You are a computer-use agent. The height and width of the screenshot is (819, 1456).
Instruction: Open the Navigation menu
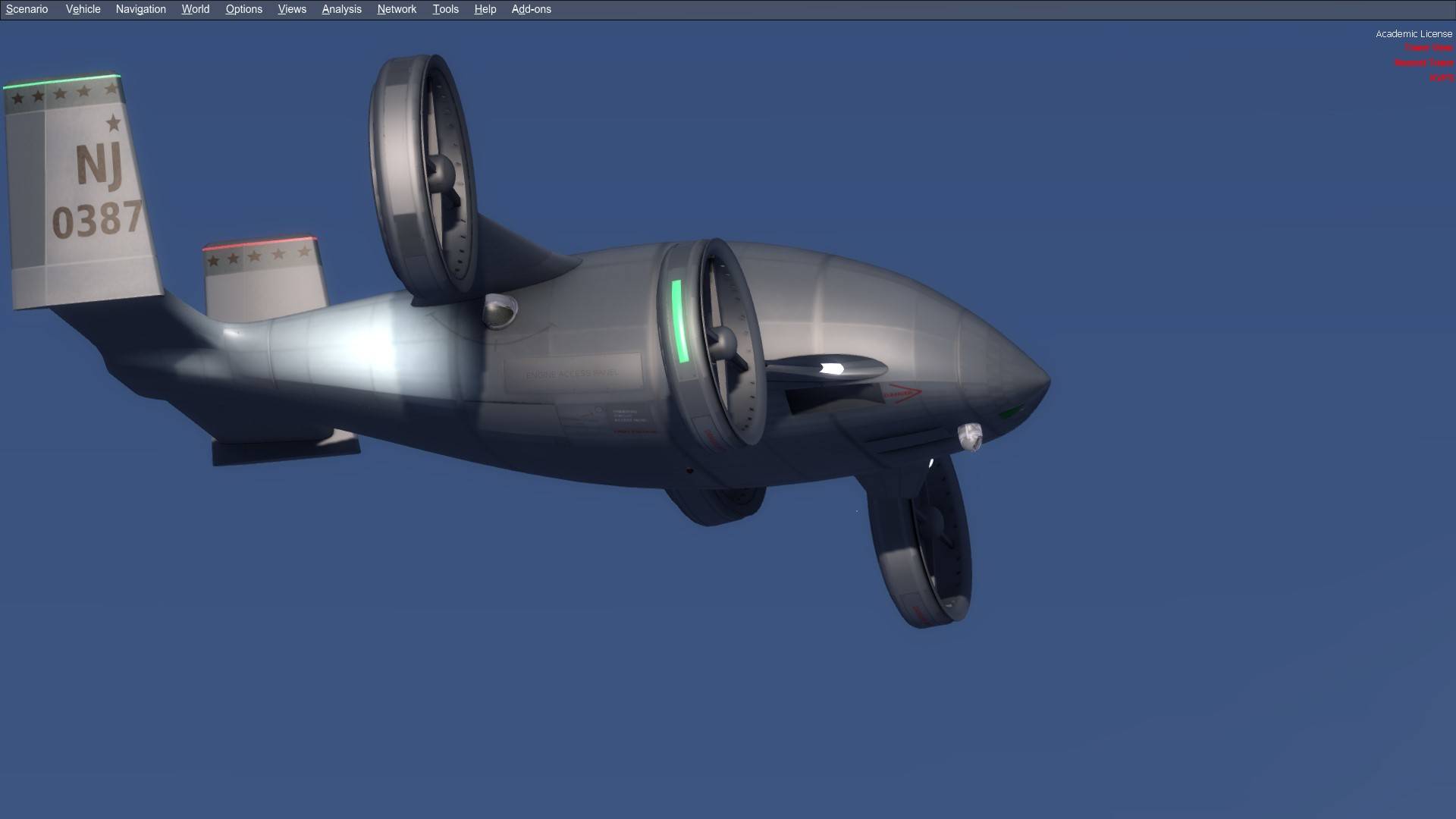tap(140, 9)
